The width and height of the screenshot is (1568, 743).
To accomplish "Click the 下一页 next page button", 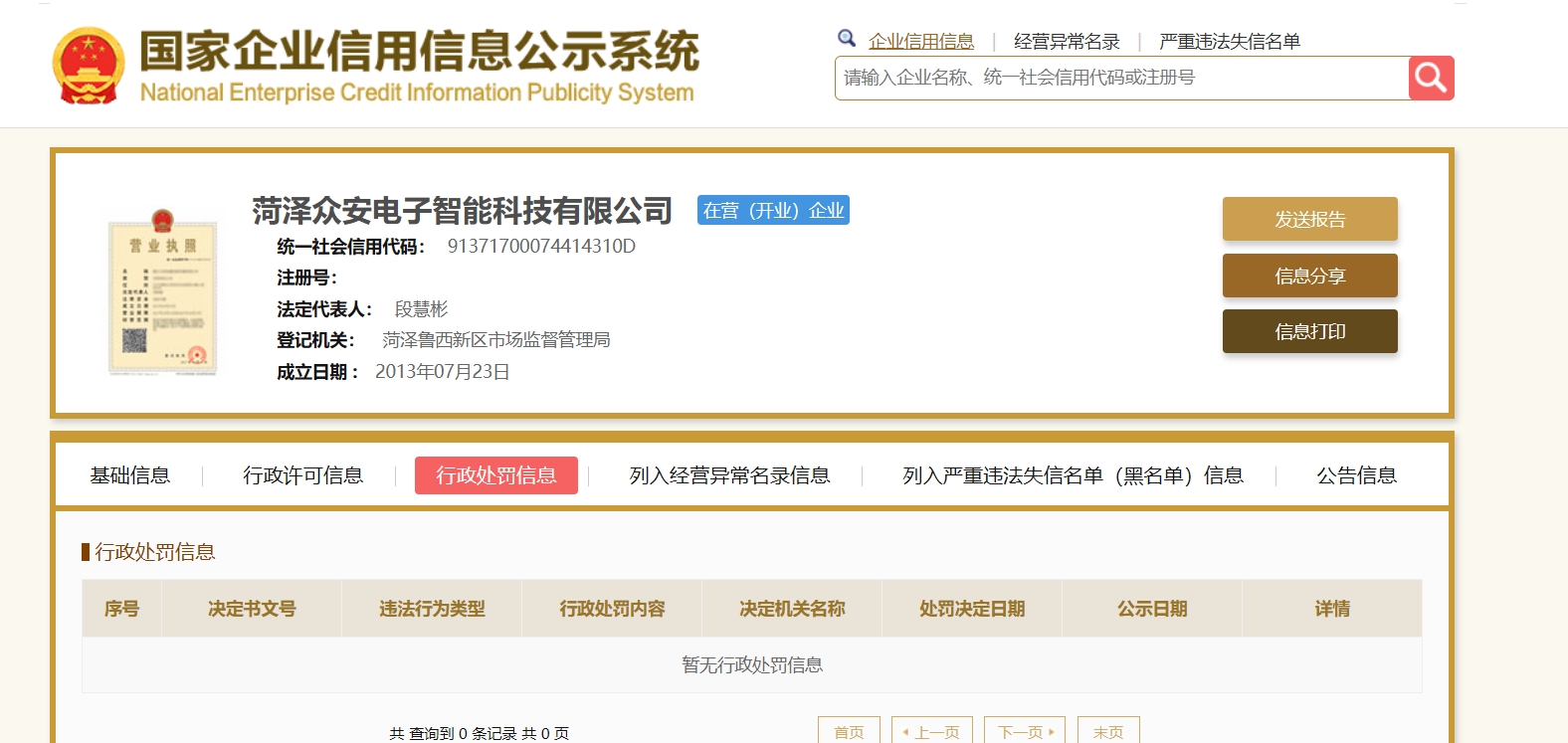I will (x=1025, y=731).
